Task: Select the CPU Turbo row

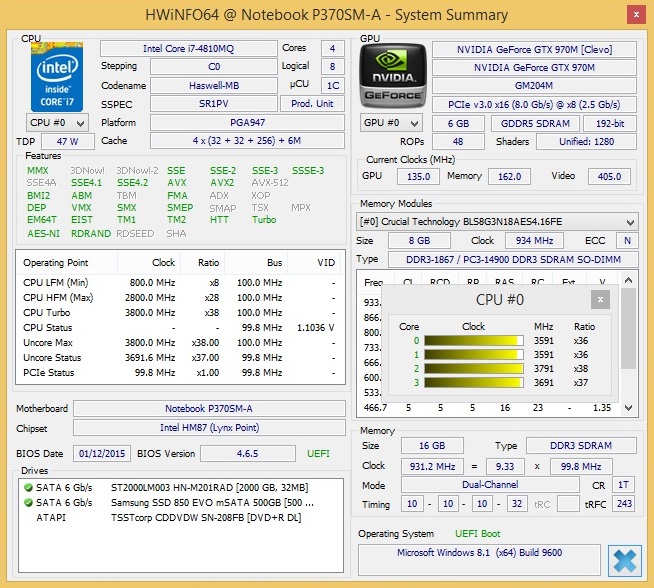Action: pos(180,313)
